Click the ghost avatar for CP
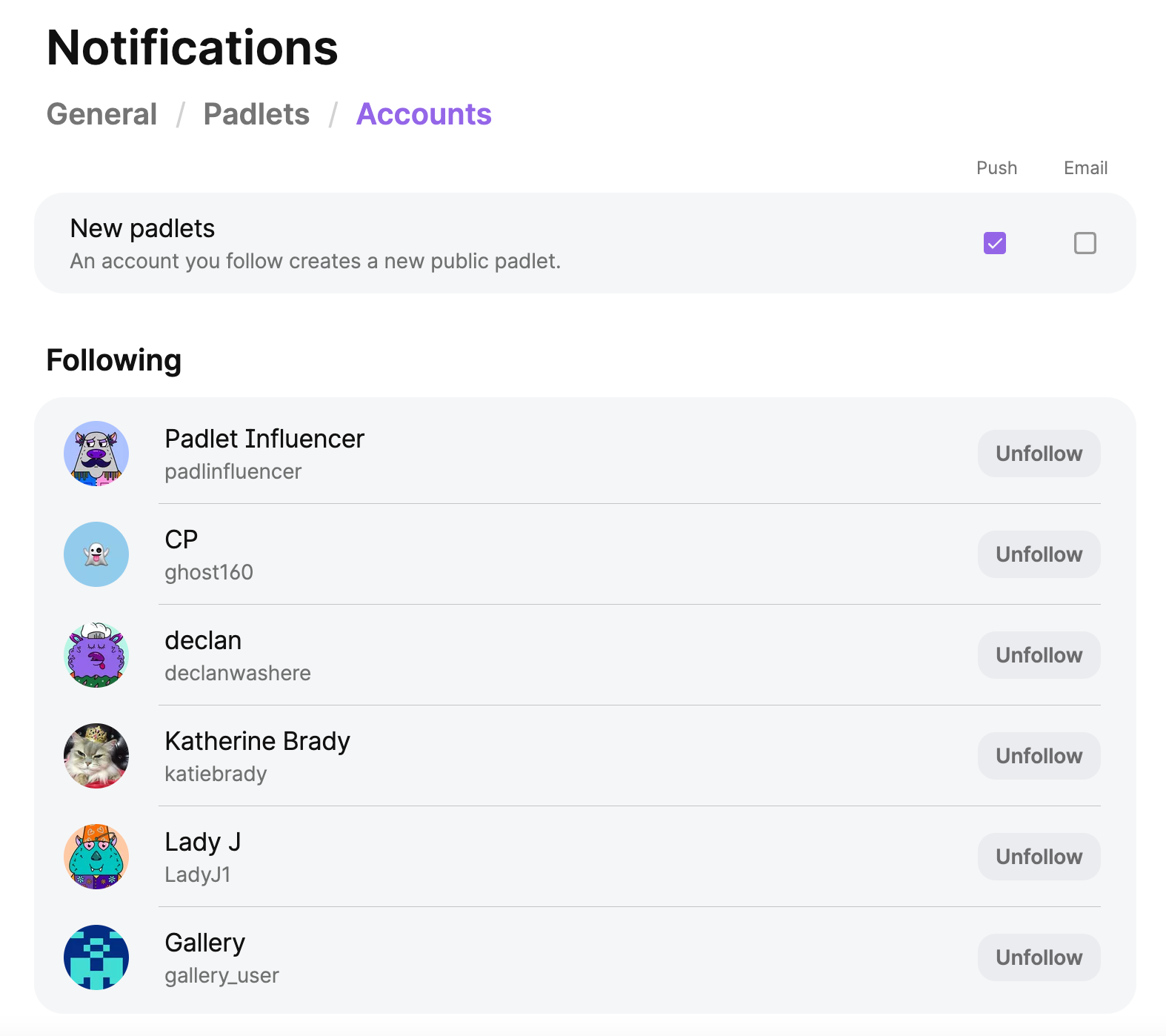Screen dimensions: 1166x1036 pos(96,554)
